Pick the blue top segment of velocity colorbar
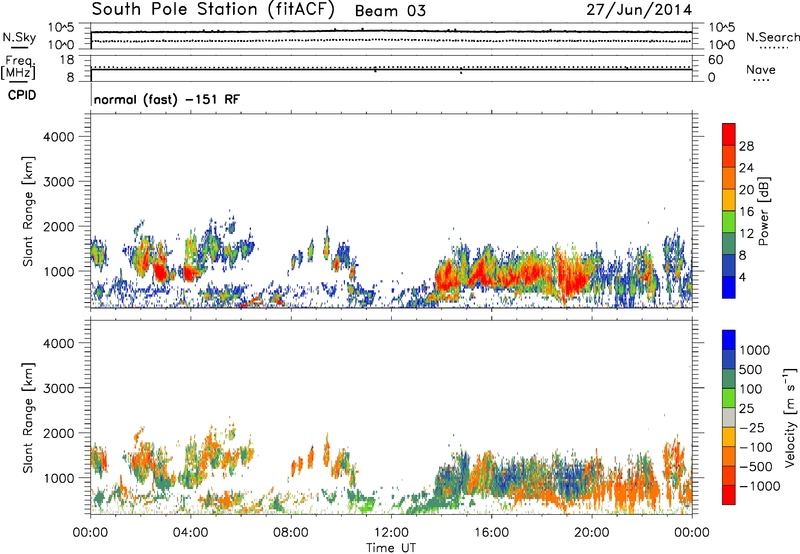 (729, 340)
